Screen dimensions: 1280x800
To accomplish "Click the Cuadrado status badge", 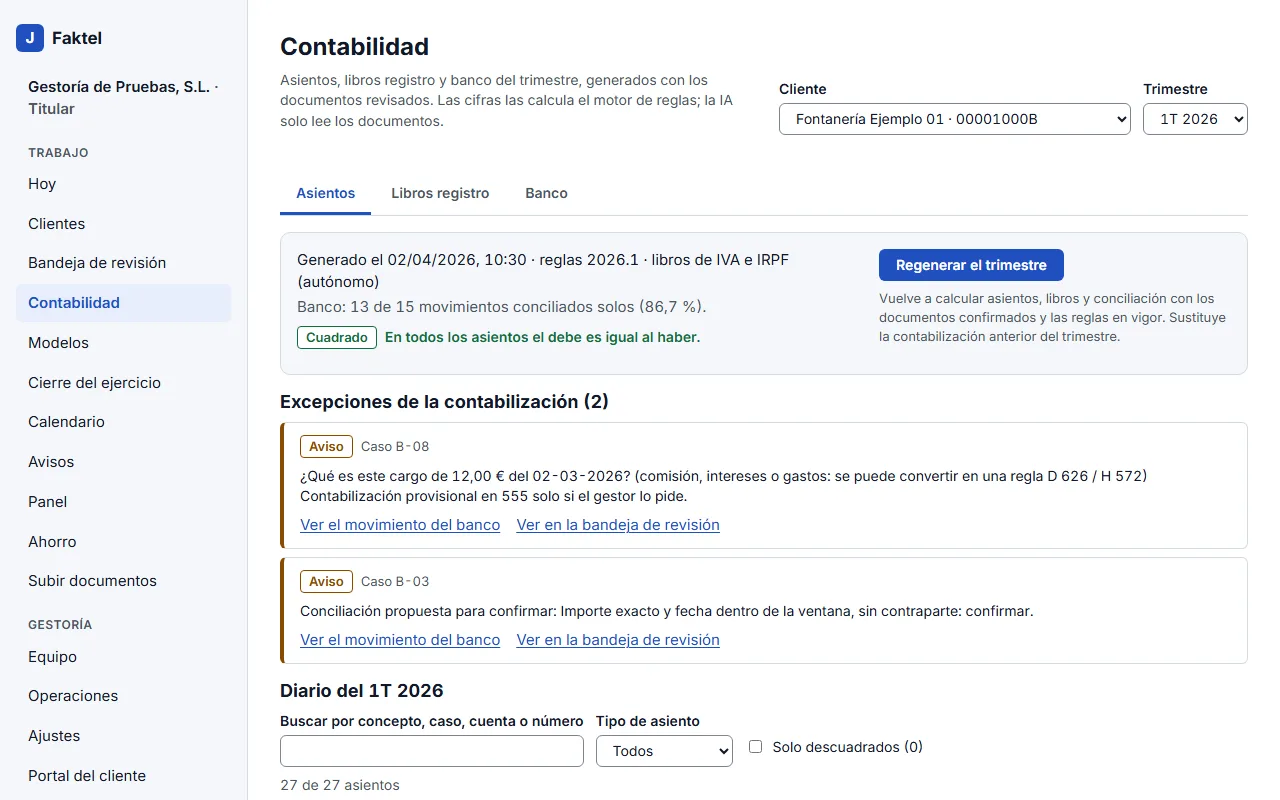I will [x=337, y=338].
